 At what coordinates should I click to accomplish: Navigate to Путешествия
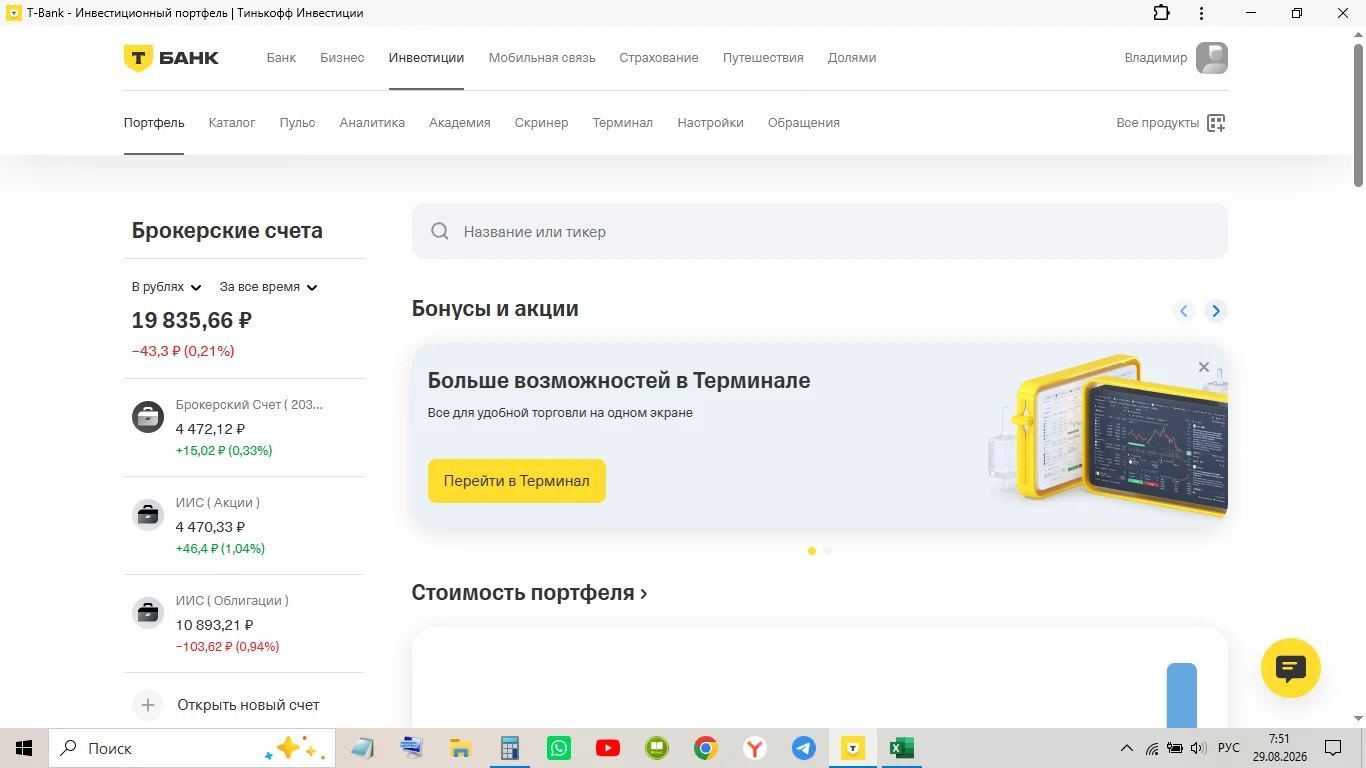tap(763, 58)
